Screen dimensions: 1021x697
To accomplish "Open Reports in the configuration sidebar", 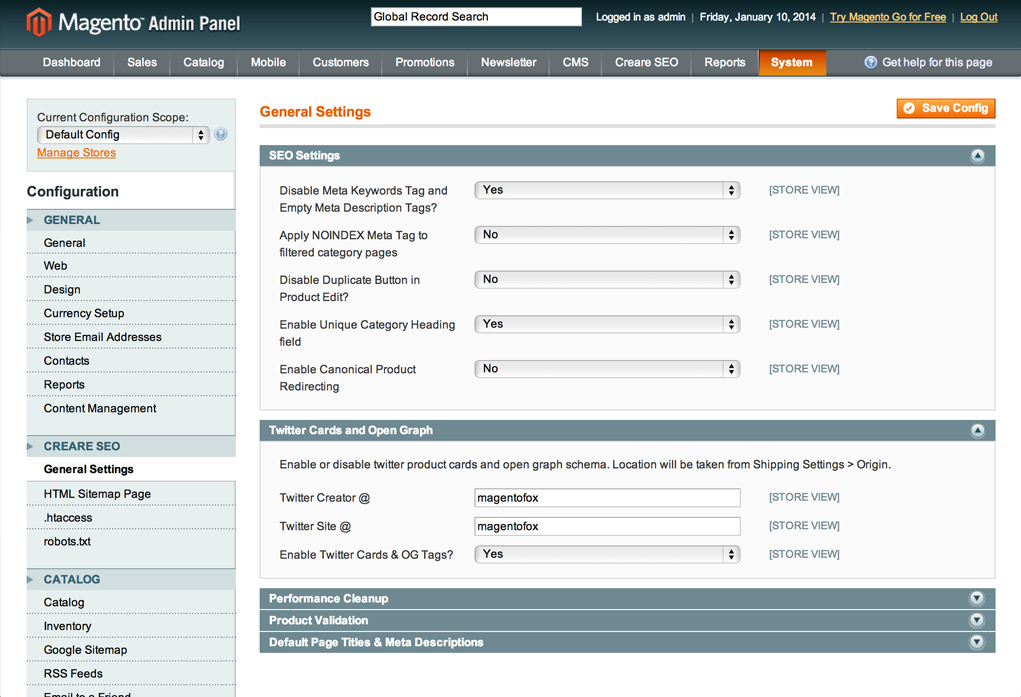I will click(x=64, y=384).
